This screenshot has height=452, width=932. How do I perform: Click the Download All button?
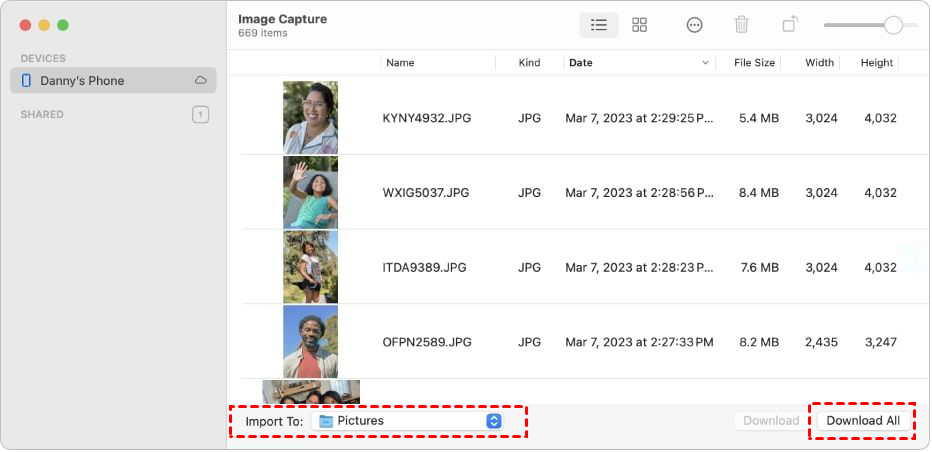[x=862, y=421]
